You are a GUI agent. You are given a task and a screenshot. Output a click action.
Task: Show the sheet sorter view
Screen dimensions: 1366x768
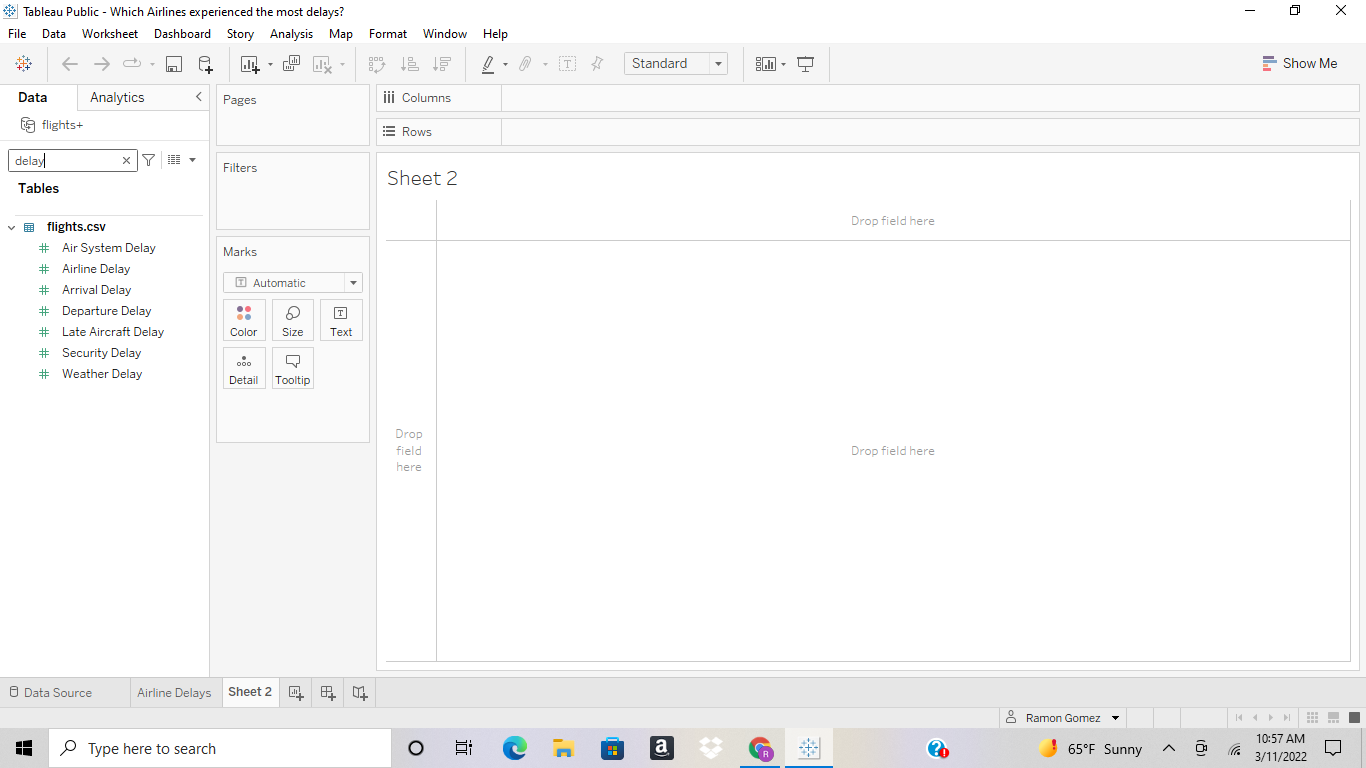(x=1313, y=717)
